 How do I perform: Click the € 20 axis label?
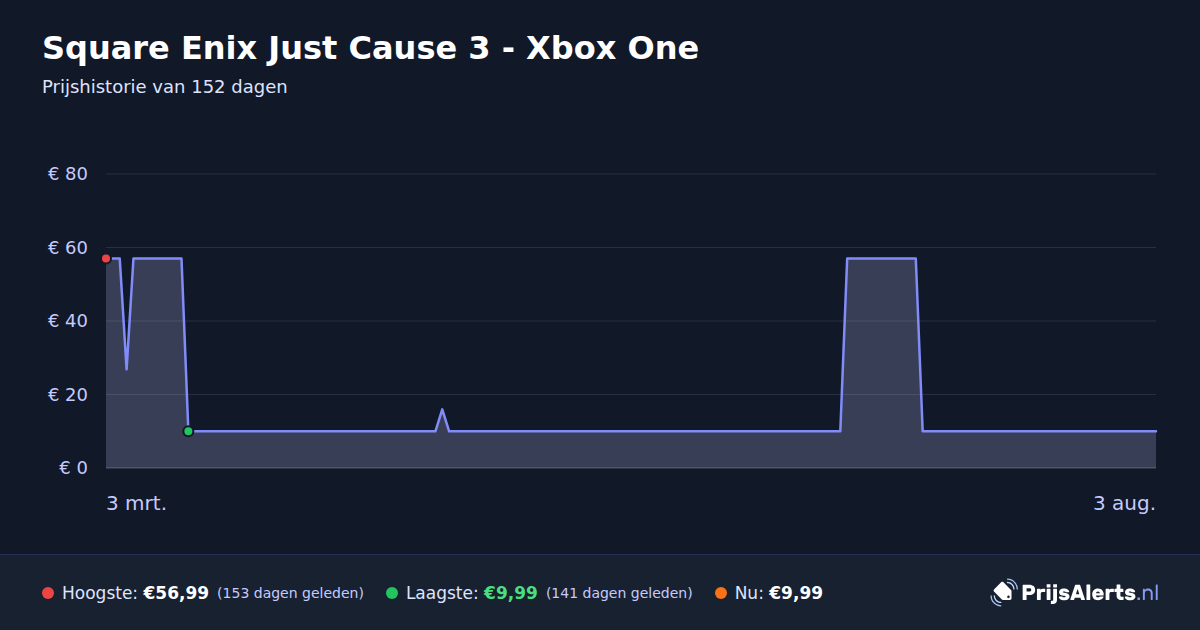coord(68,395)
